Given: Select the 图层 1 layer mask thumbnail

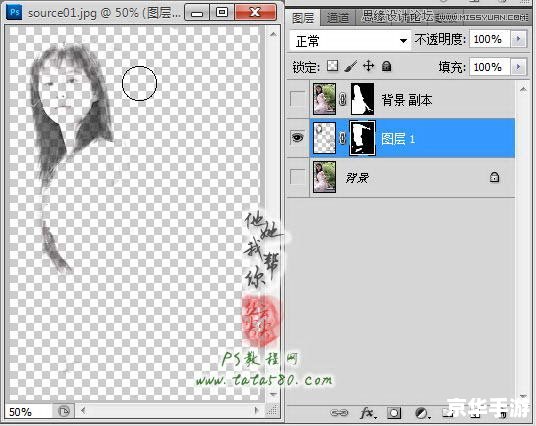Looking at the screenshot, I should [362, 138].
